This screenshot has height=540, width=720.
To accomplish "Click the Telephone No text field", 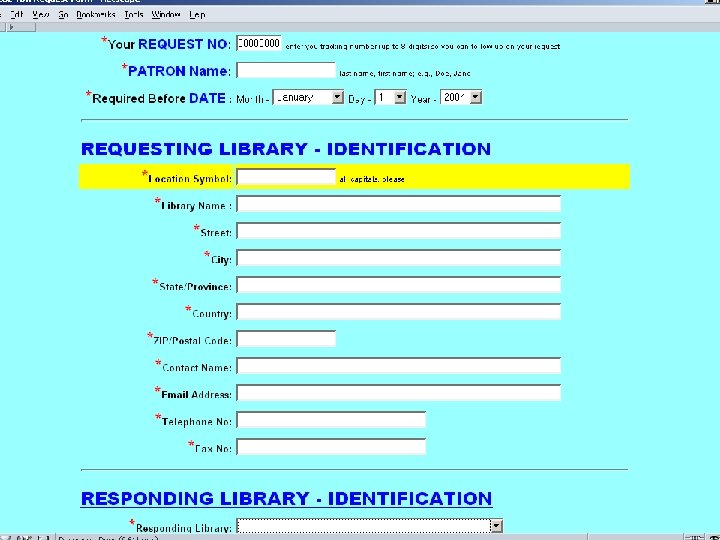I will (x=331, y=420).
